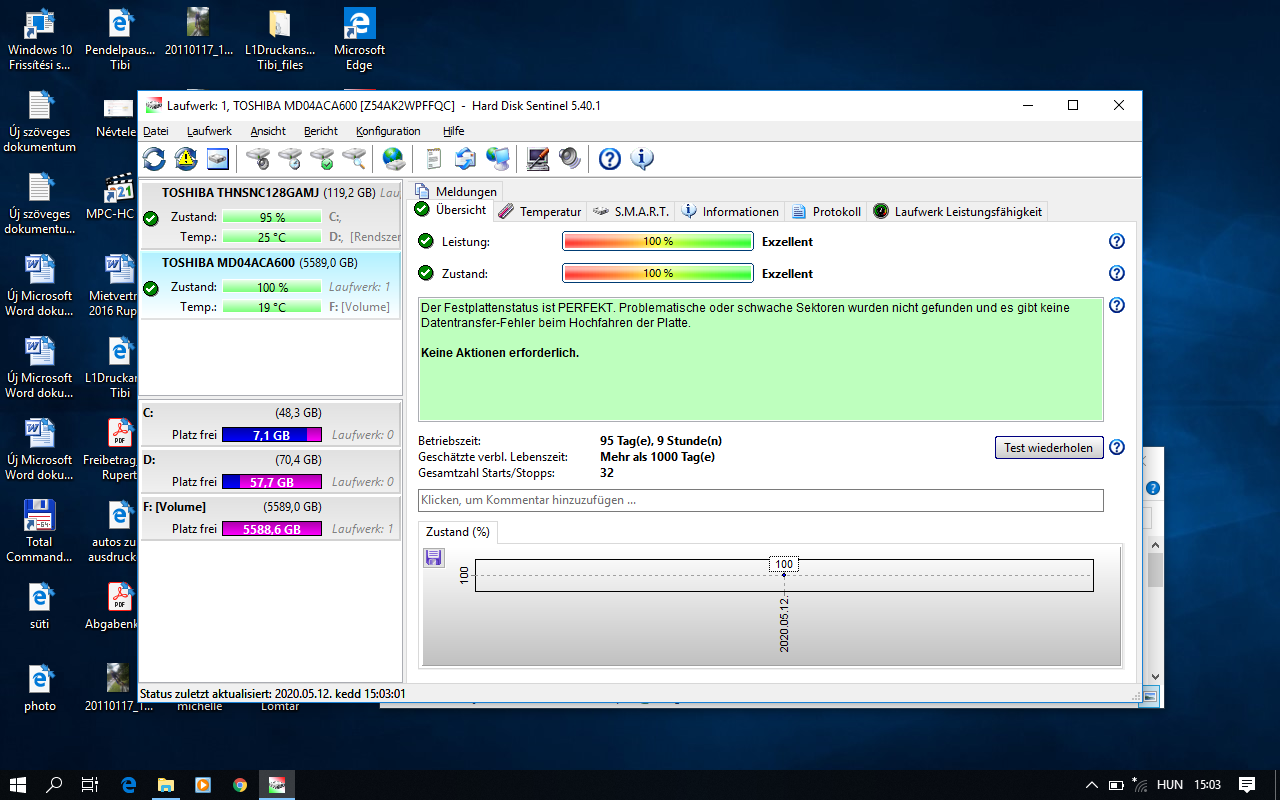The height and width of the screenshot is (800, 1280).
Task: Click the disk with magnifier icon
Action: point(354,158)
